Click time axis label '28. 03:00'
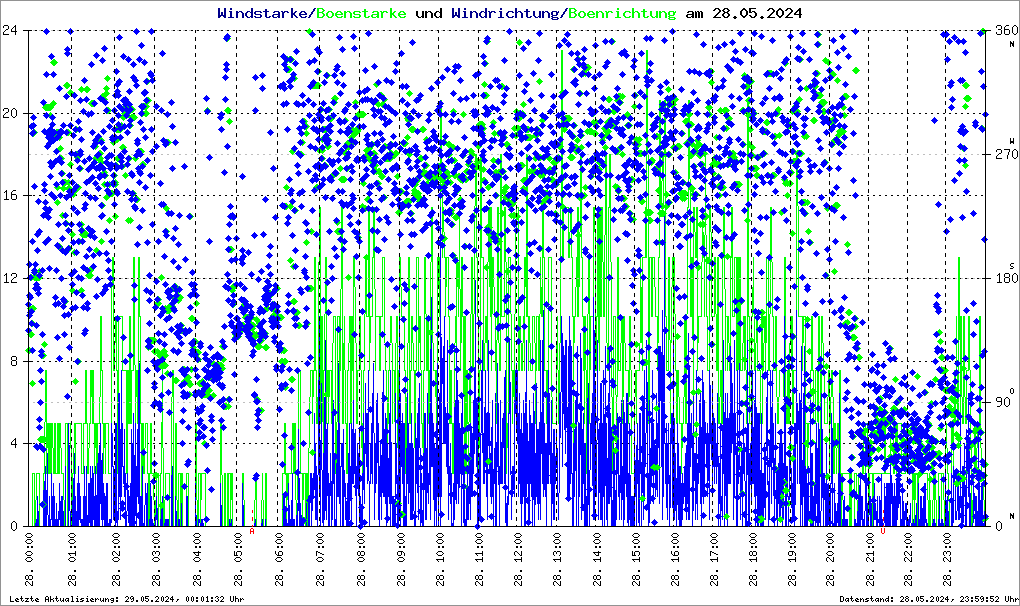The width and height of the screenshot is (1020, 606). pyautogui.click(x=156, y=559)
